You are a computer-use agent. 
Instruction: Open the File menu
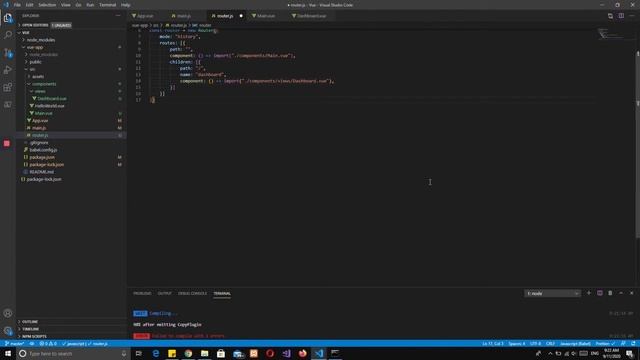pyautogui.click(x=17, y=5)
